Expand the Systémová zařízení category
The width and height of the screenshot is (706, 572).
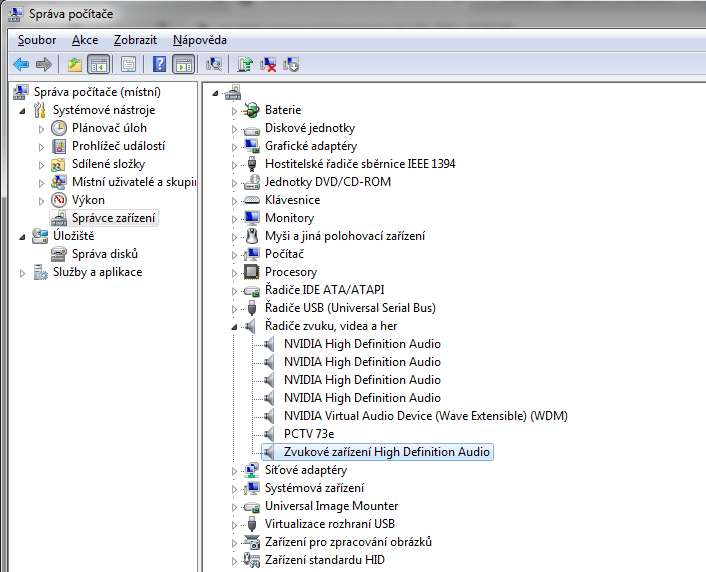pyautogui.click(x=234, y=489)
